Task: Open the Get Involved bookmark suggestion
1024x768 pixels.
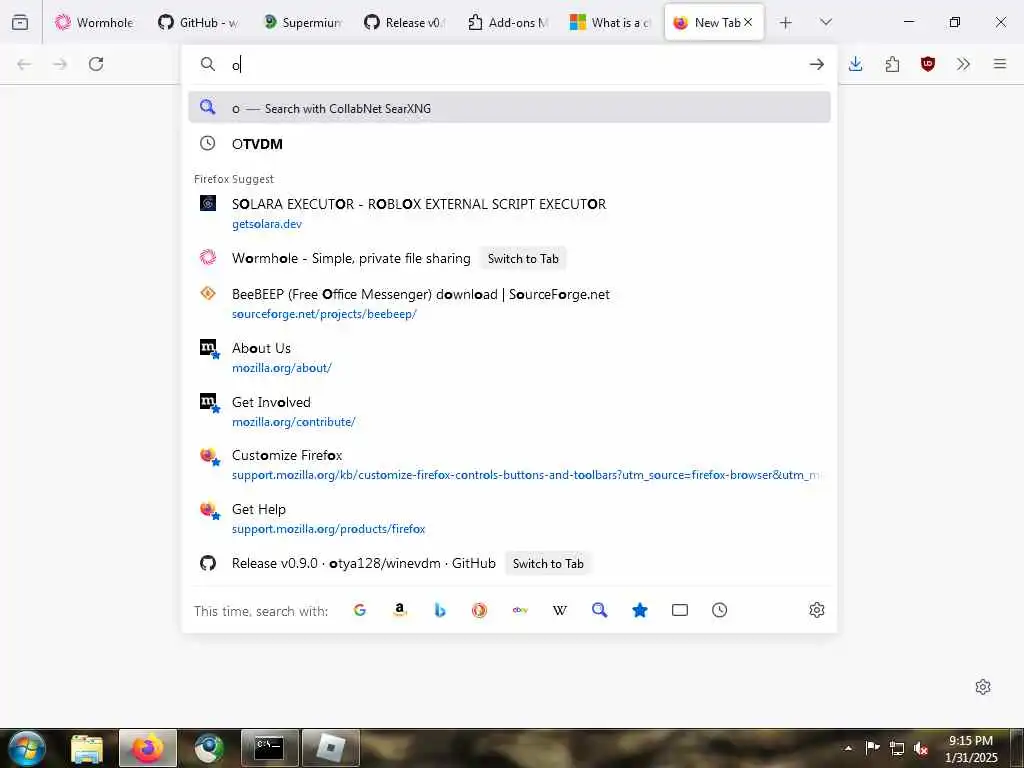Action: [509, 411]
